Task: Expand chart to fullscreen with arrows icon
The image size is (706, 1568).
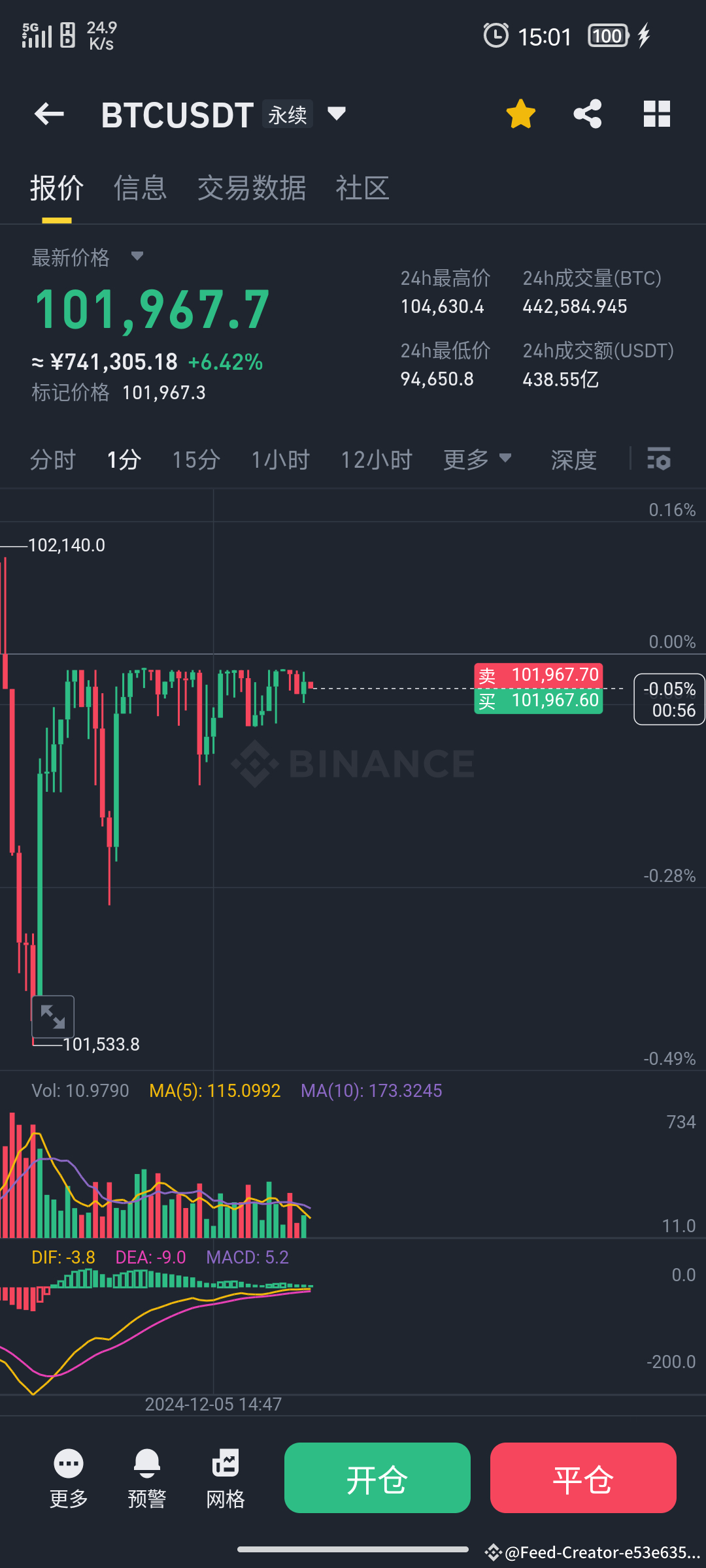Action: [53, 1017]
